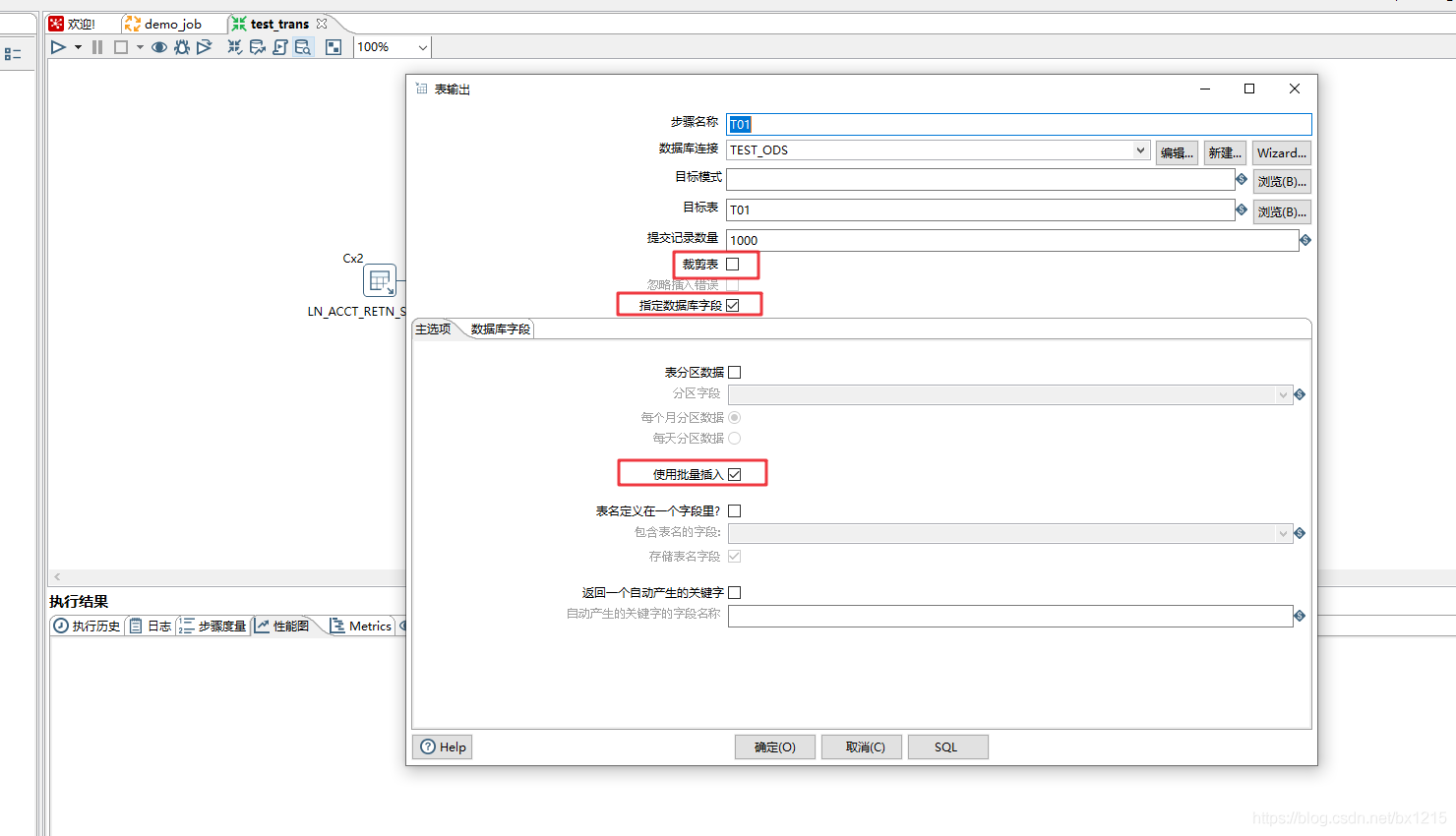Screen dimensions: 1456x836
Task: Switch to the 数据库字段 tab
Action: [x=501, y=328]
